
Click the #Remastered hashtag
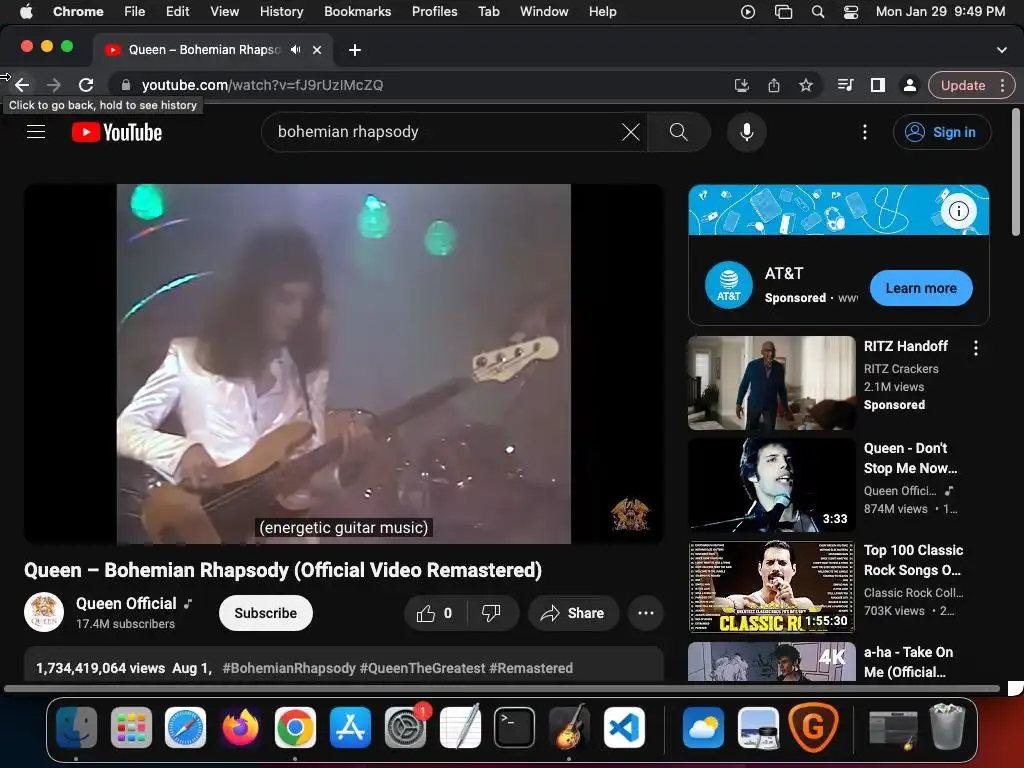(531, 668)
